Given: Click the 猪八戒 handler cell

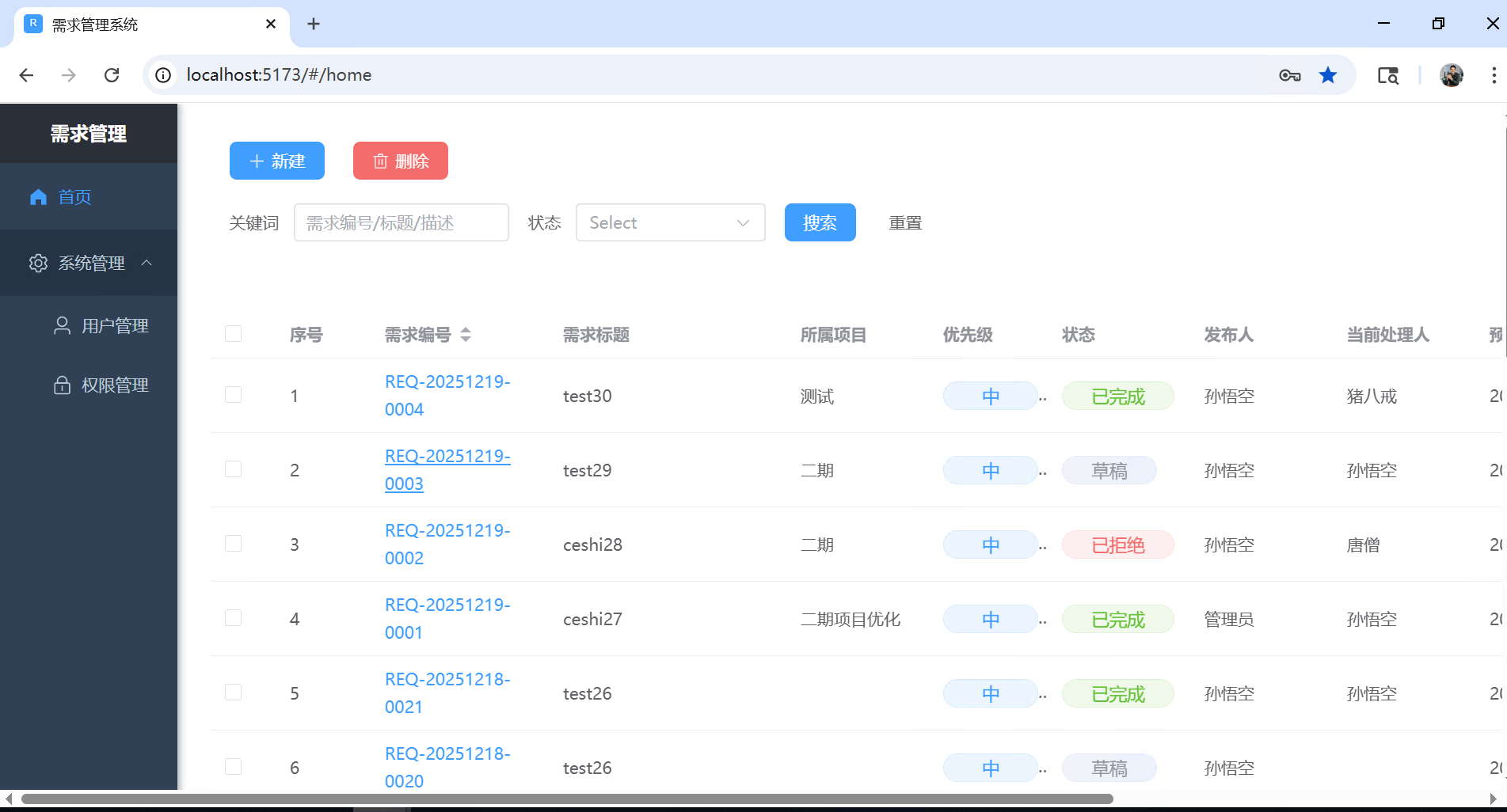Looking at the screenshot, I should click(x=1372, y=396).
